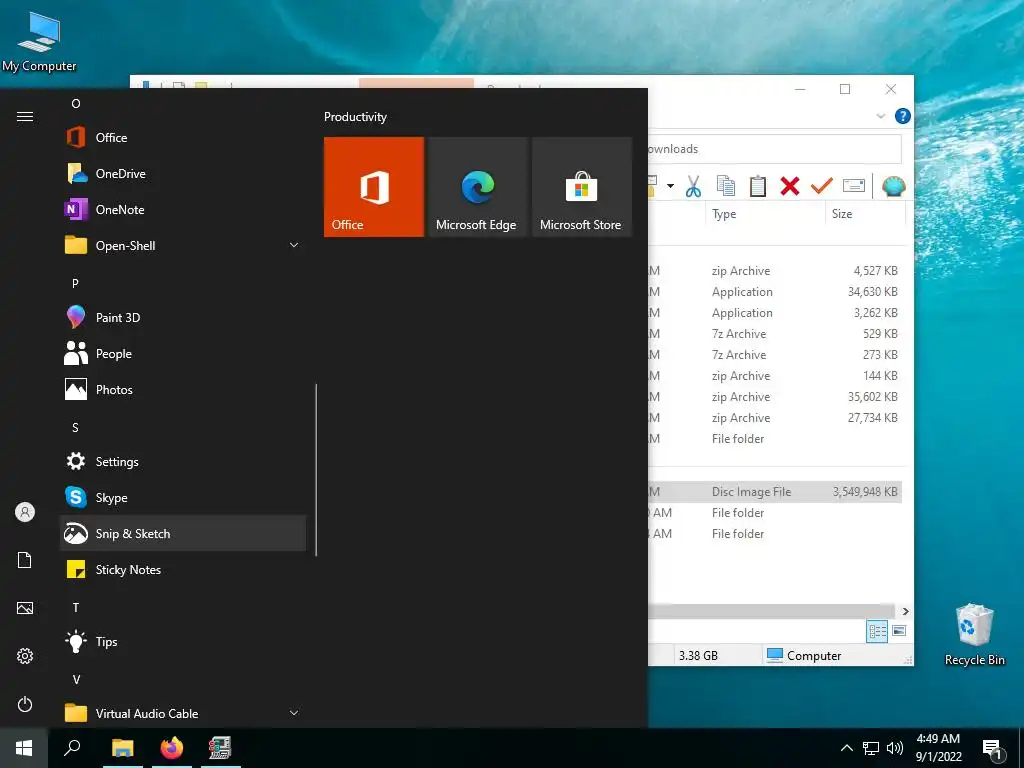Open Documents from the Start sidebar
This screenshot has height=768, width=1024.
tap(25, 560)
